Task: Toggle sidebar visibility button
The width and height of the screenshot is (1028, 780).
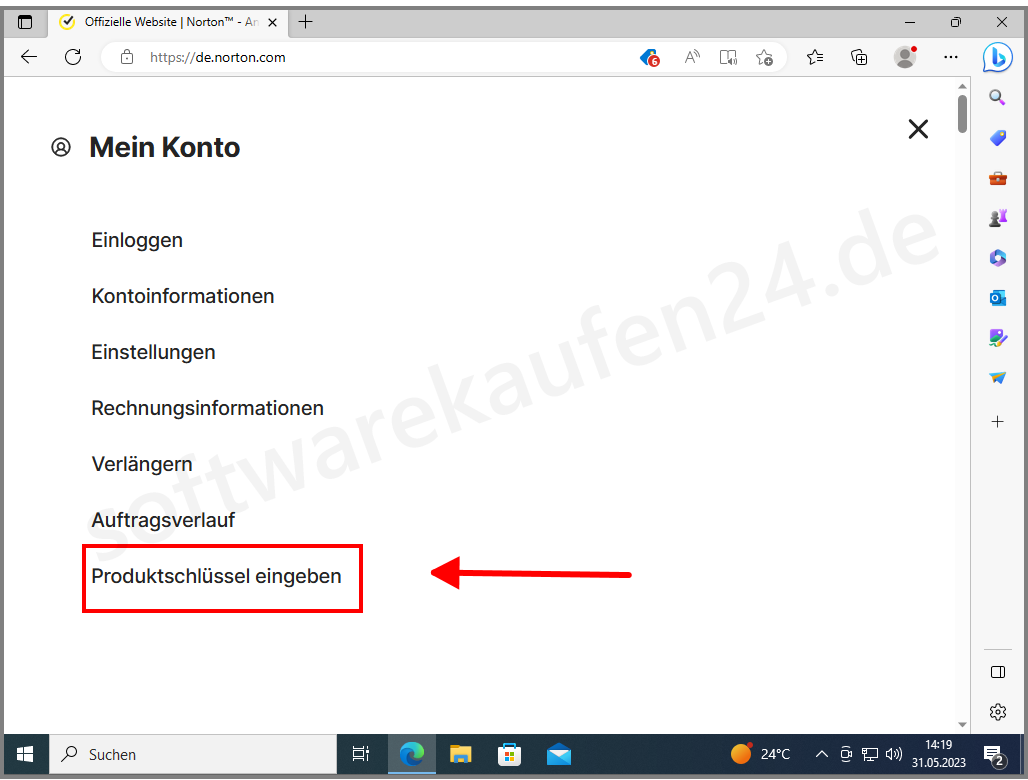Action: point(998,672)
